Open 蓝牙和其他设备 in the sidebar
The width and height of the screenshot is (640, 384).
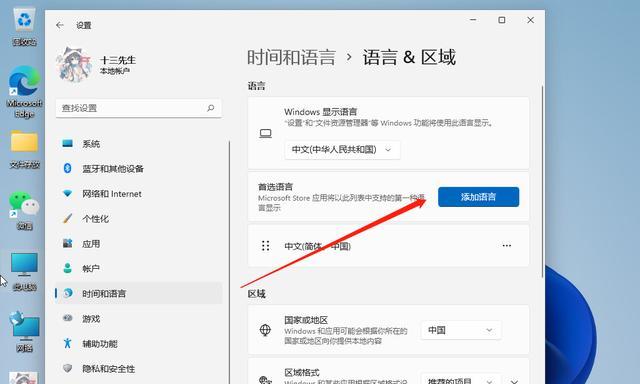click(139, 169)
